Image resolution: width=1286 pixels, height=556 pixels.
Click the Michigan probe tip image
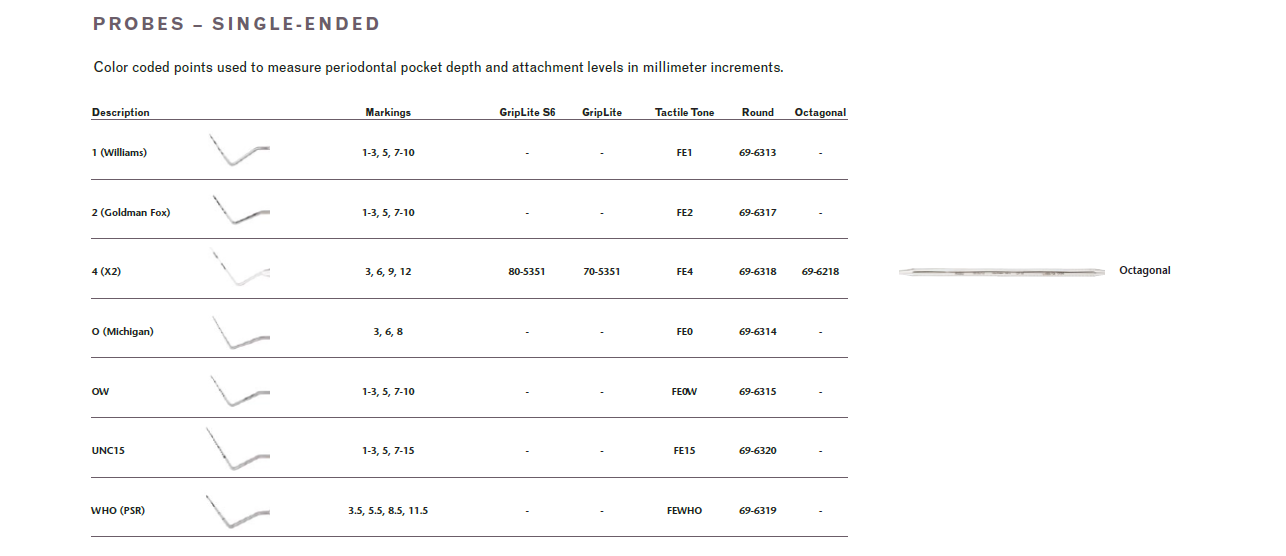click(x=239, y=332)
